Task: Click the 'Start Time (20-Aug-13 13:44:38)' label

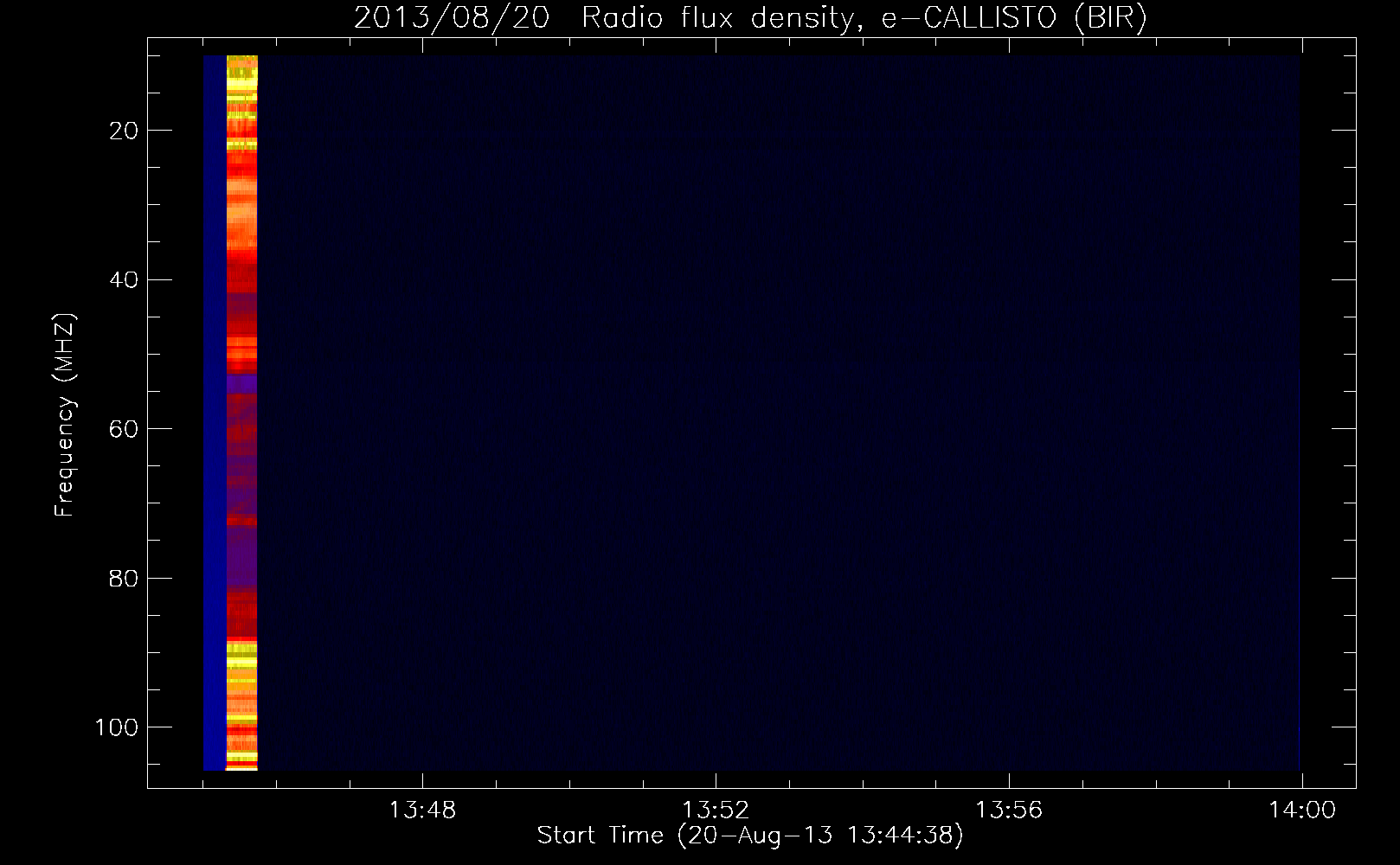Action: pos(750,836)
